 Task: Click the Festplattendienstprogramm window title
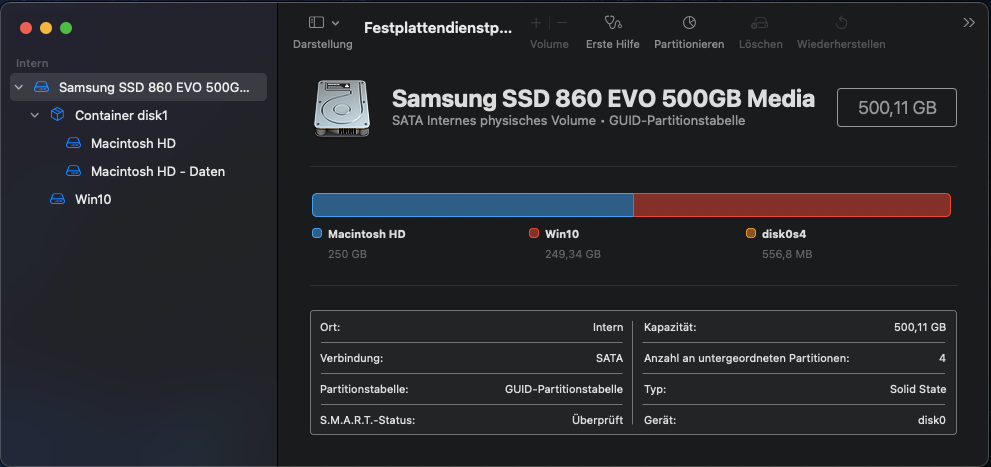coord(438,27)
